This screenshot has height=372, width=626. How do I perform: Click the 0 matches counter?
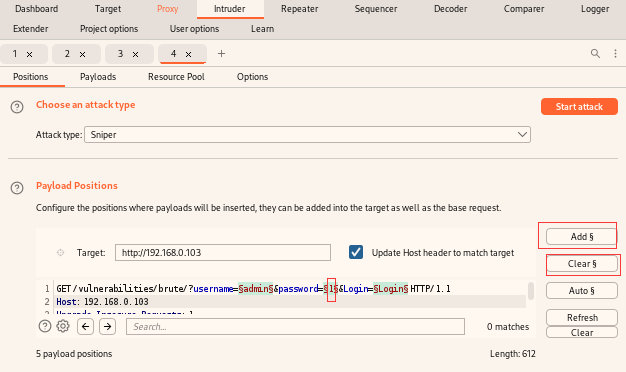[508, 326]
